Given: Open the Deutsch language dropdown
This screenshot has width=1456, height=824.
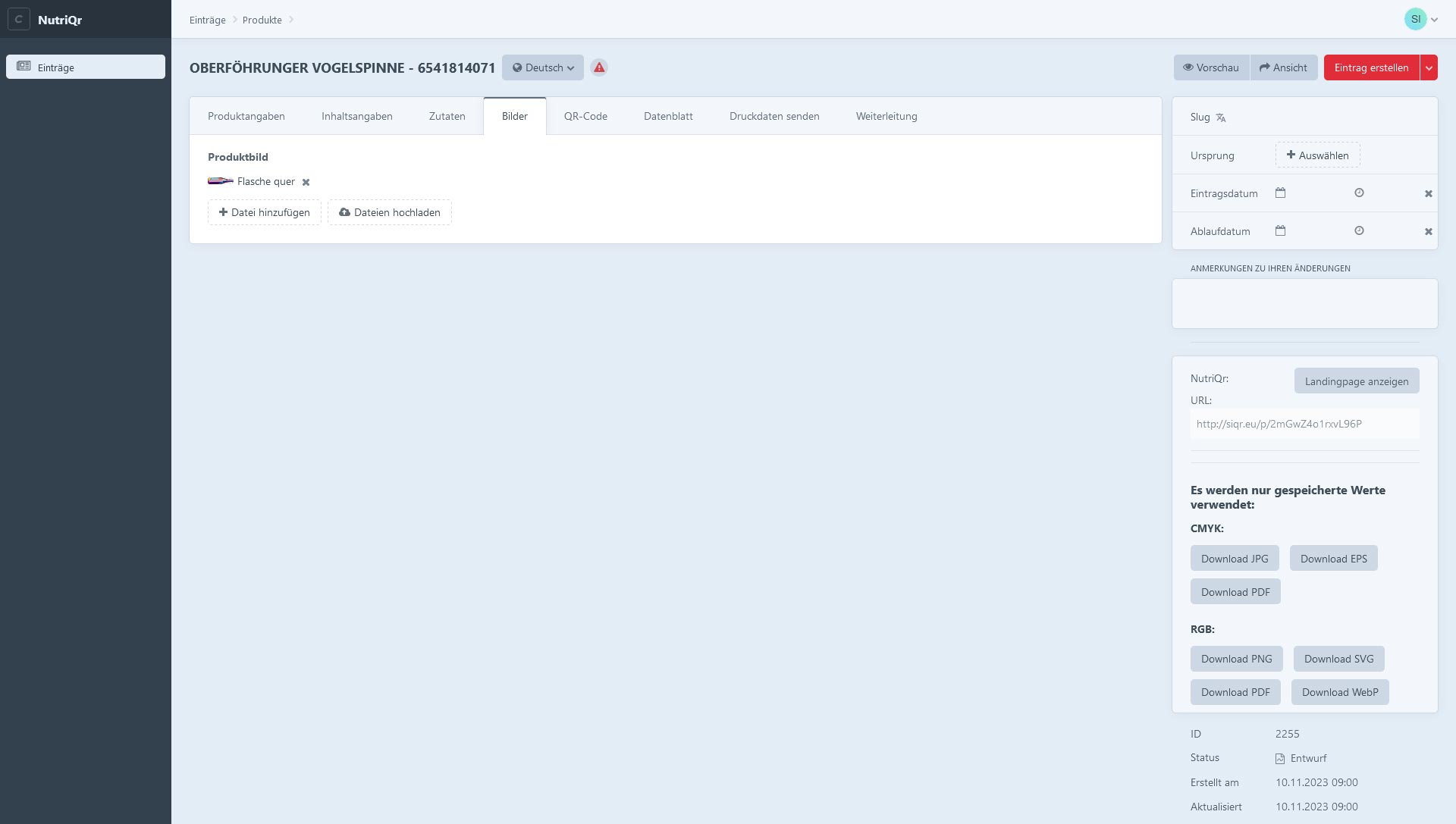Looking at the screenshot, I should pyautogui.click(x=542, y=67).
